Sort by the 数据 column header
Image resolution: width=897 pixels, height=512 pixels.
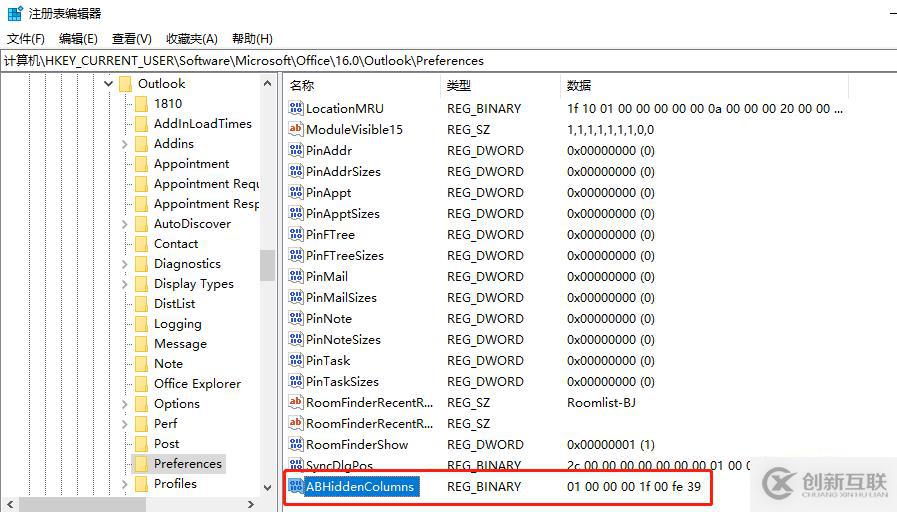tap(705, 86)
